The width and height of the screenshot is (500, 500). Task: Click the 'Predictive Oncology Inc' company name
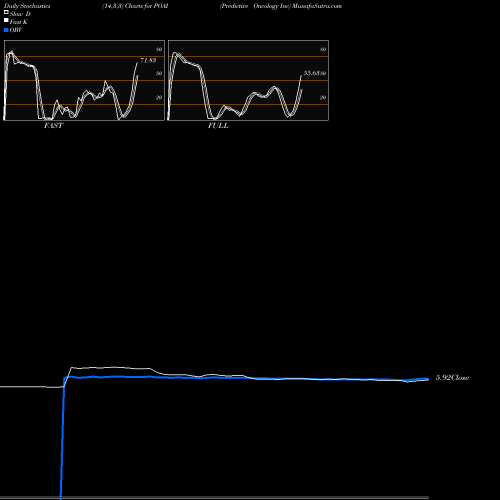coord(255,6)
